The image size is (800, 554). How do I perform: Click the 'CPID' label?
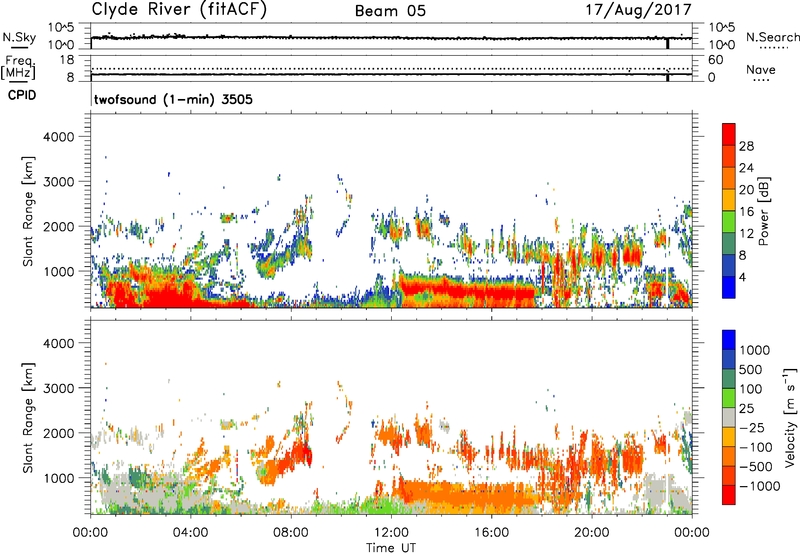(22, 95)
